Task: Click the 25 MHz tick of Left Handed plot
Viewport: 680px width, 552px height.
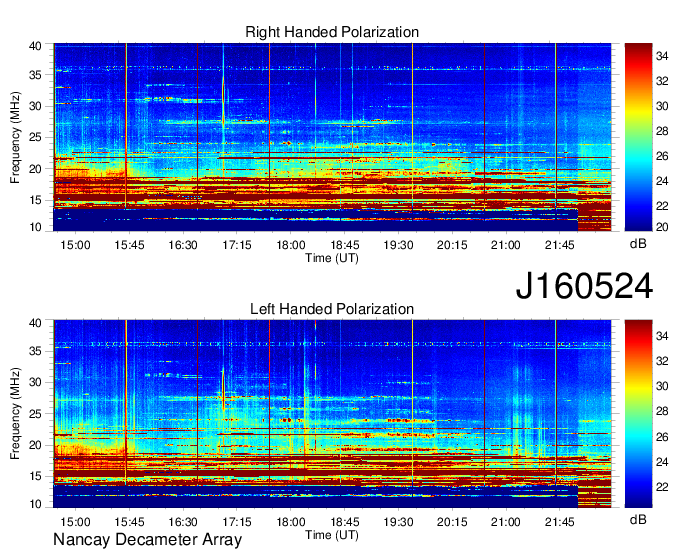Action: pyautogui.click(x=35, y=414)
